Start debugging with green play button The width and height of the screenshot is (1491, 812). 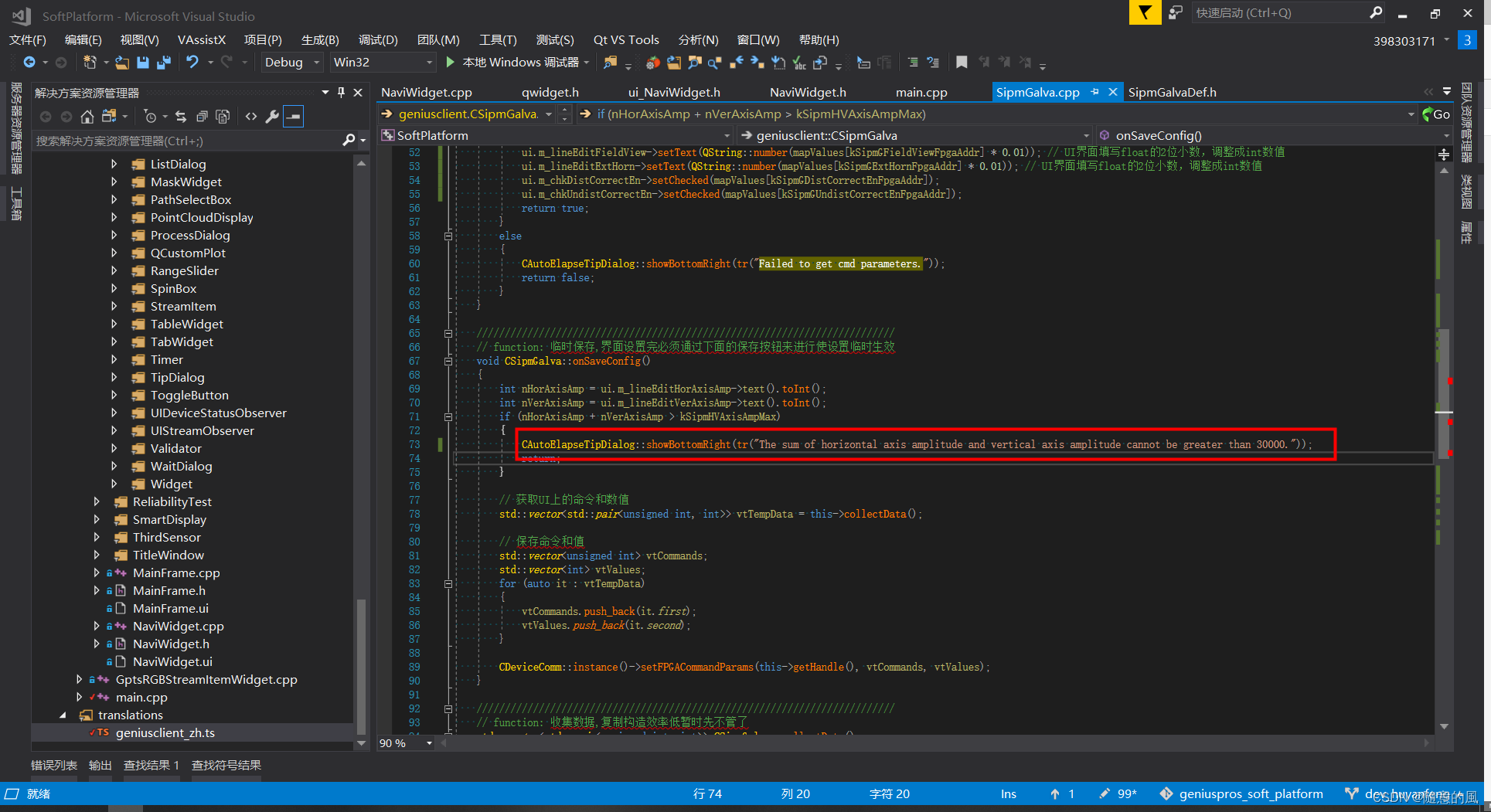click(x=451, y=63)
